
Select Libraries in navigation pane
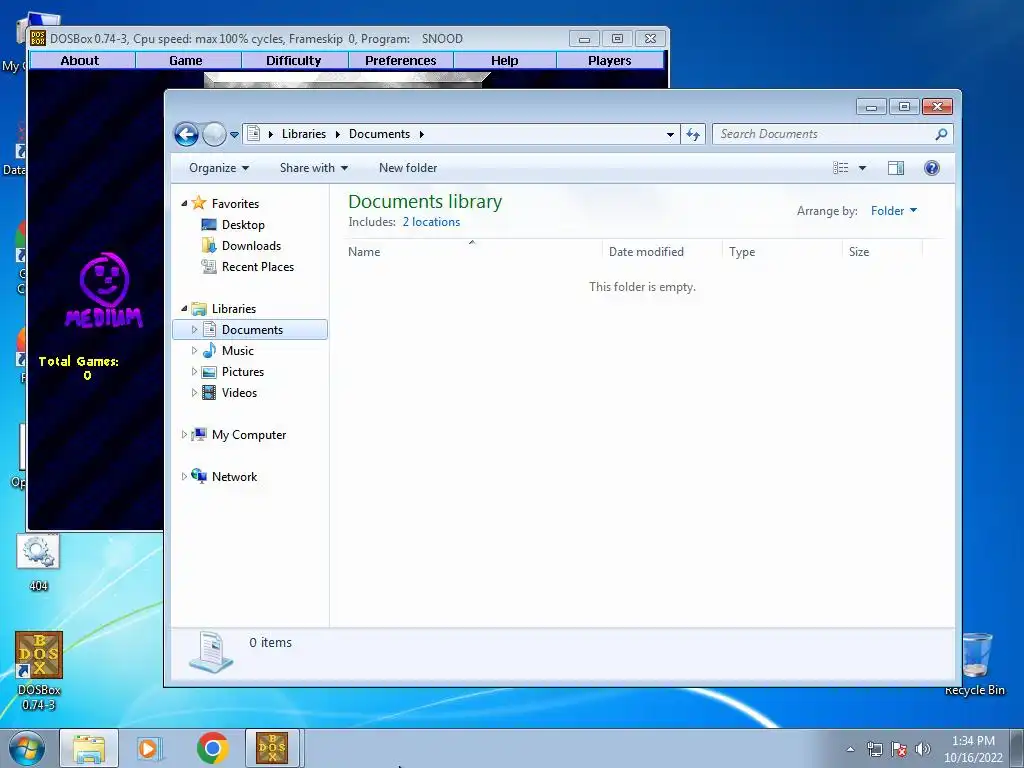[x=234, y=309]
